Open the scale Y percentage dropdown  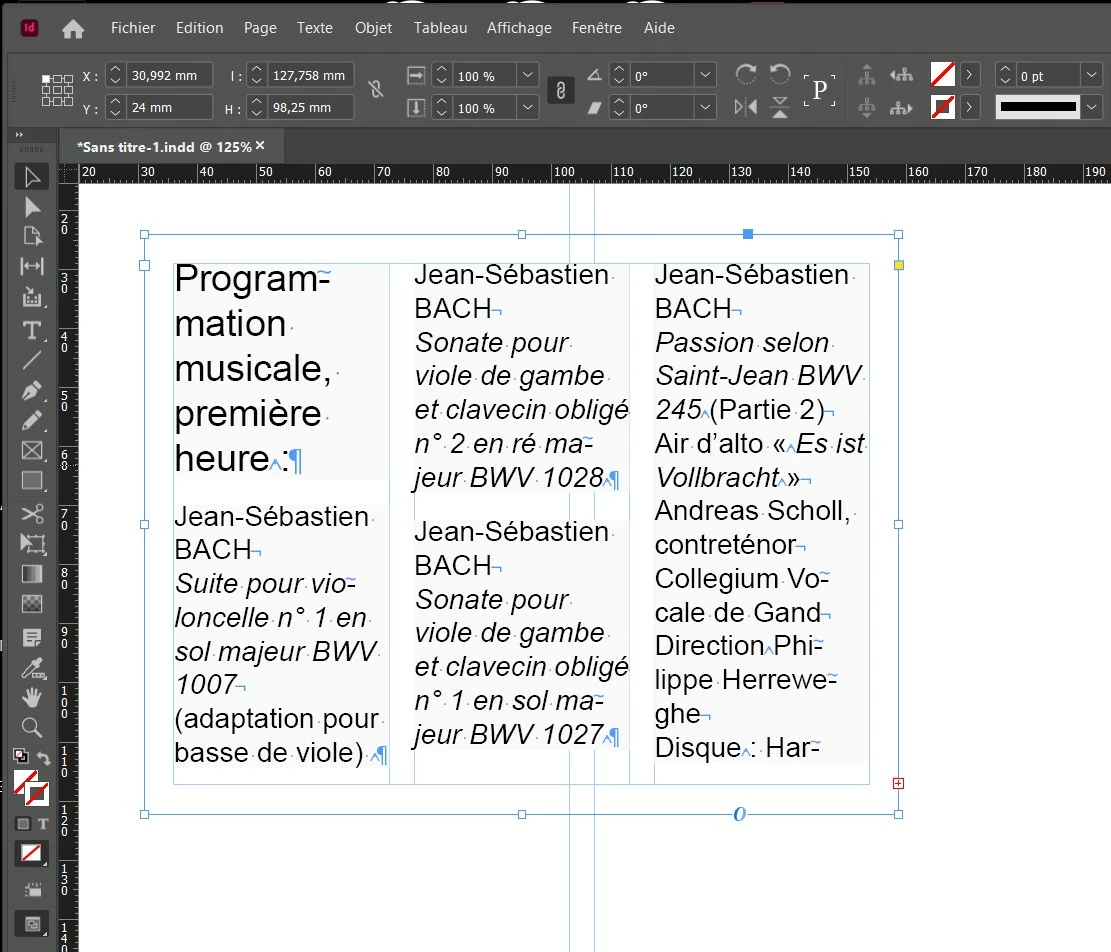527,108
